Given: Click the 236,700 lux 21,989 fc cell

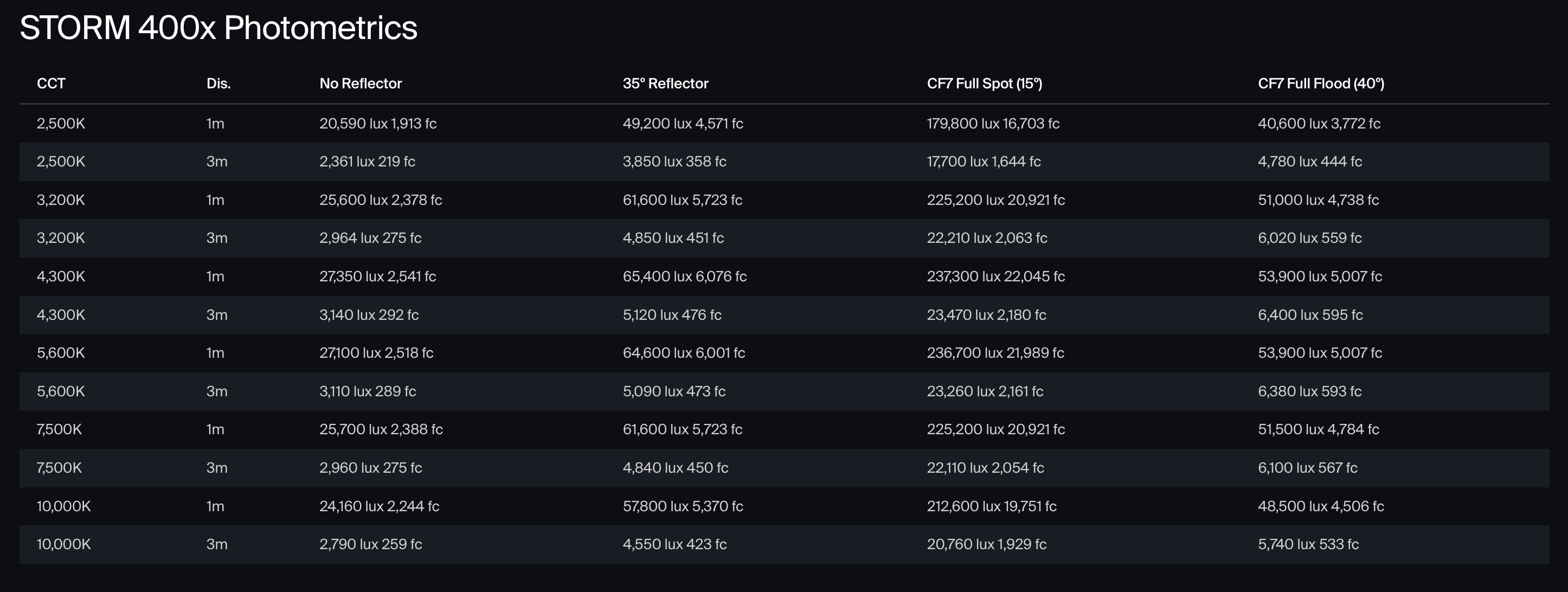Looking at the screenshot, I should coord(995,353).
